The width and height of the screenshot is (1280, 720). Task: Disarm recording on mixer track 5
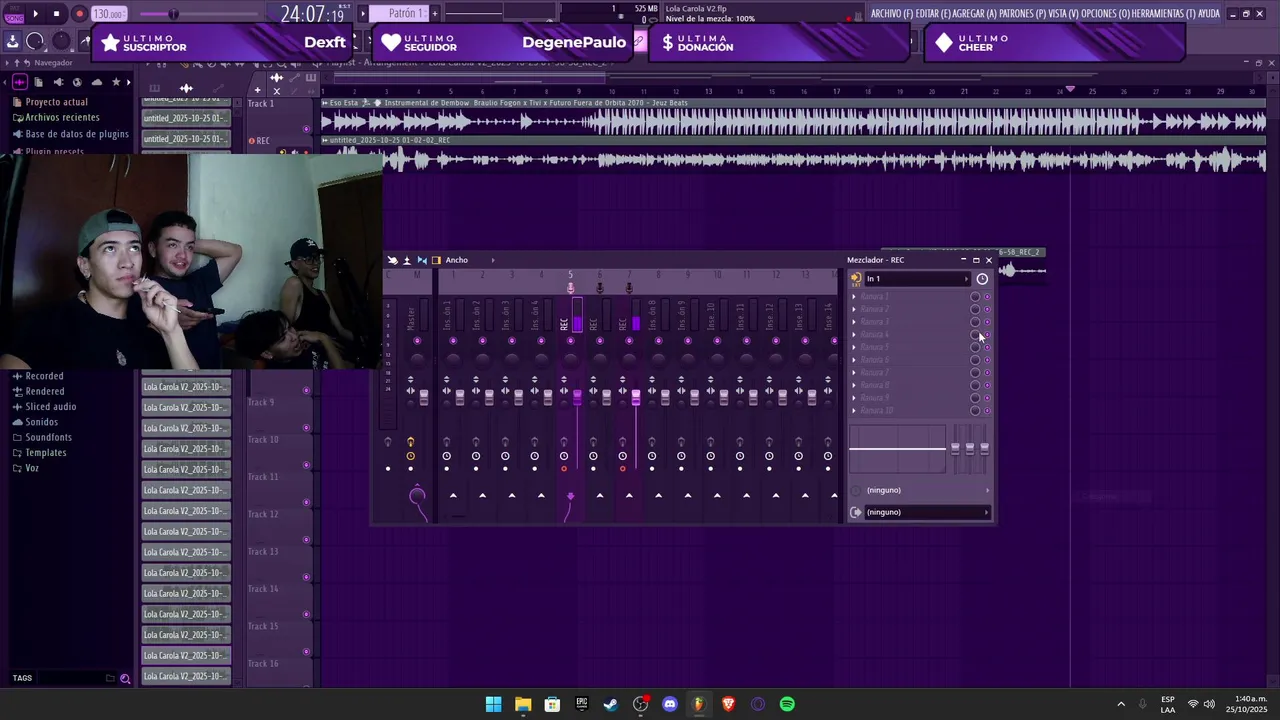564,468
